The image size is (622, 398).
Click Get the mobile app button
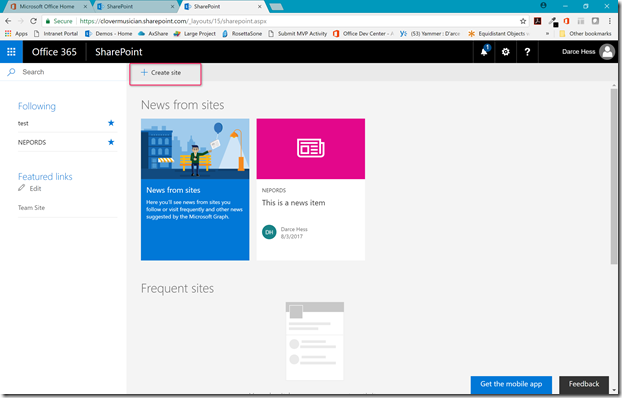[x=511, y=384]
